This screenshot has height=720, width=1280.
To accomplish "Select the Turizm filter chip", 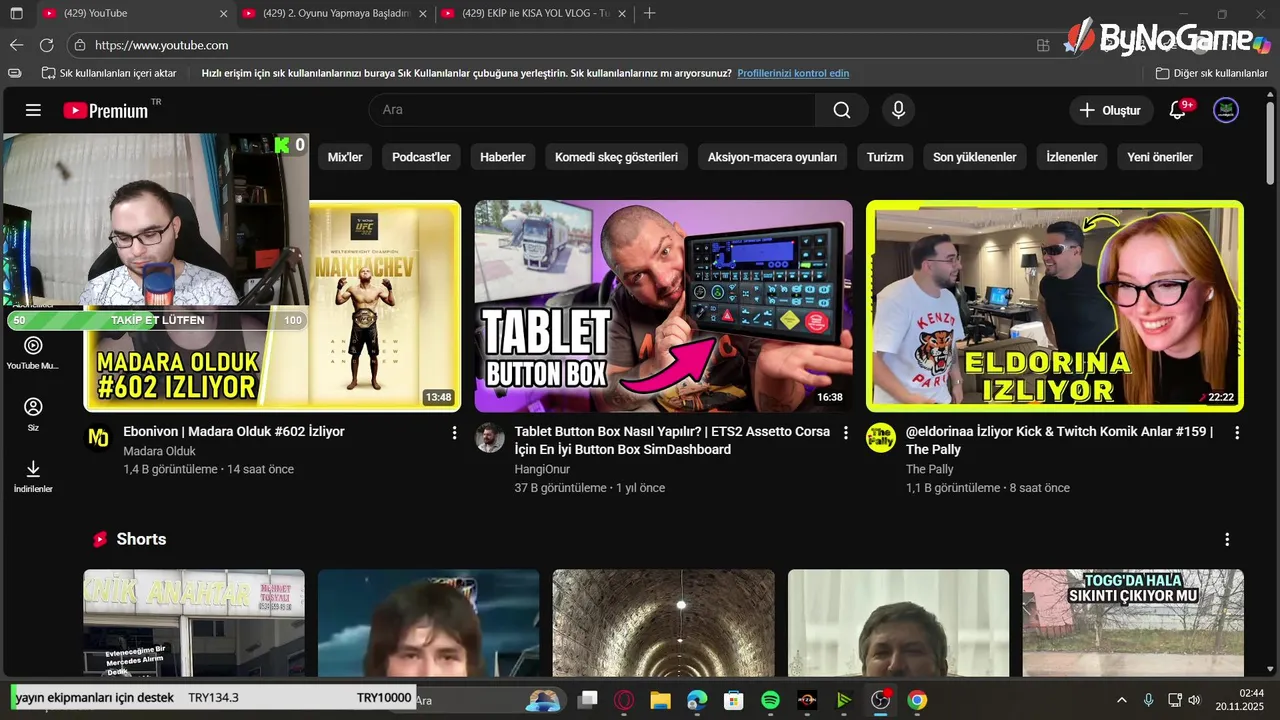I will tap(885, 157).
